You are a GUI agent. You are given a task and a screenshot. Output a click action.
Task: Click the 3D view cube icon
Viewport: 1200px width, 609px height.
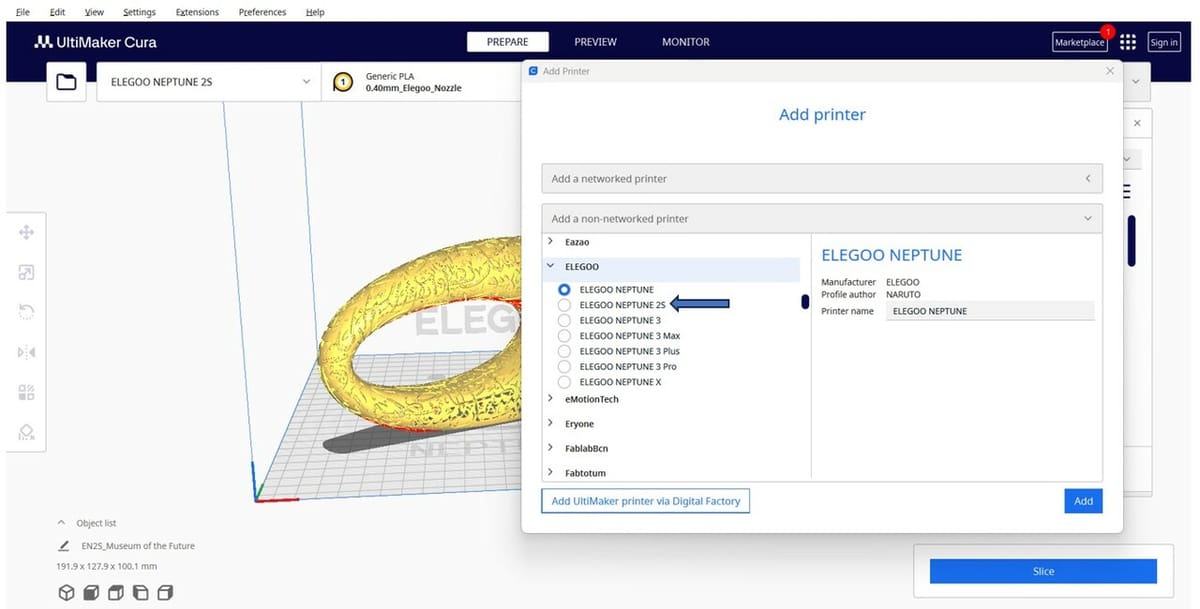point(66,593)
